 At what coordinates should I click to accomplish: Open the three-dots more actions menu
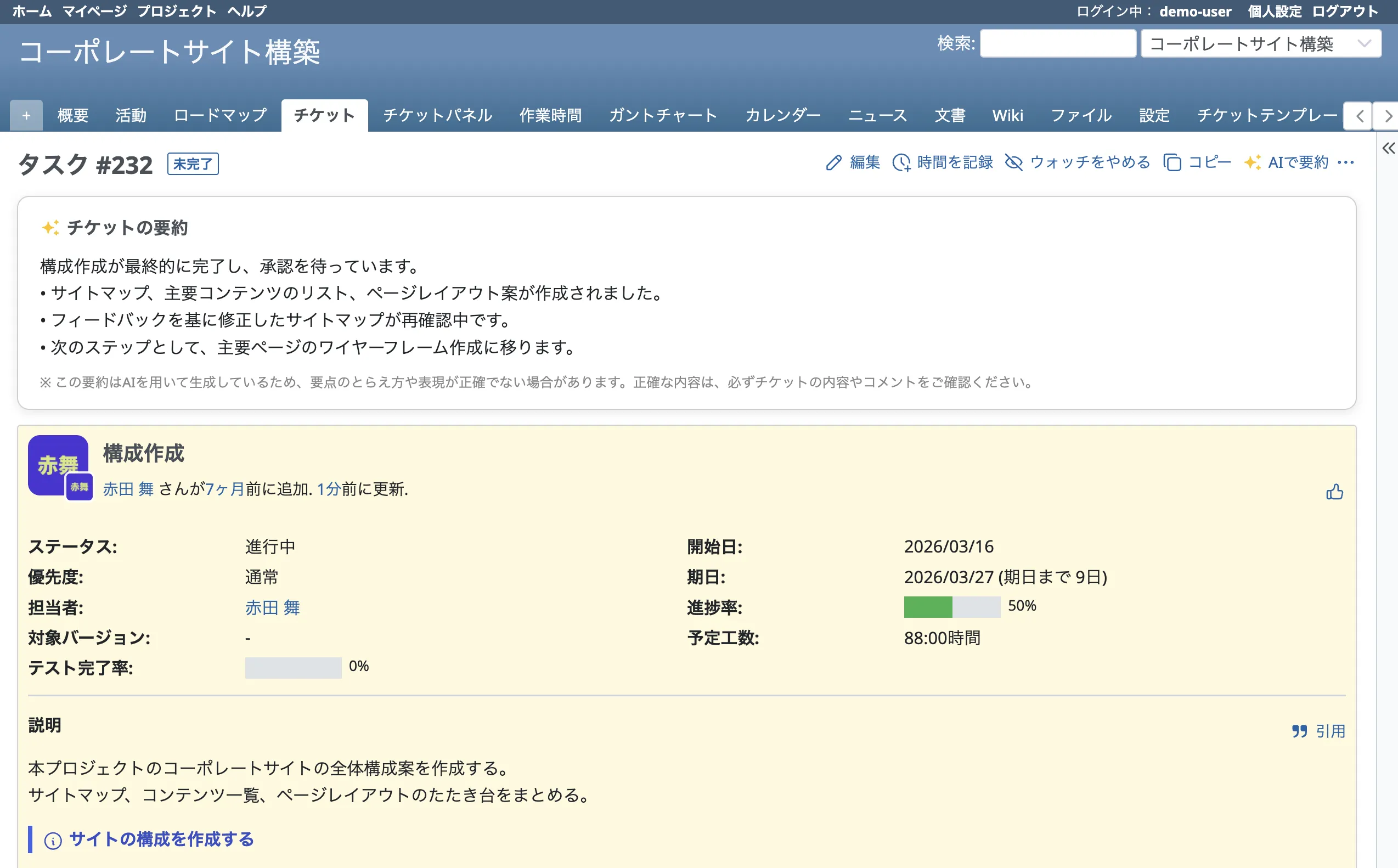point(1346,163)
